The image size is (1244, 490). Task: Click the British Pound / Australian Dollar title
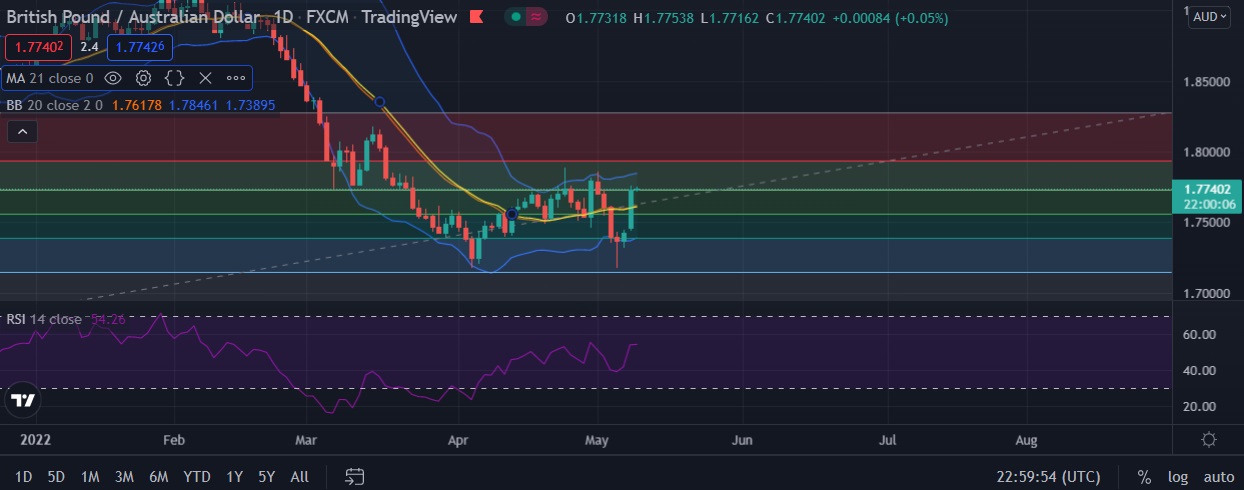click(x=132, y=17)
